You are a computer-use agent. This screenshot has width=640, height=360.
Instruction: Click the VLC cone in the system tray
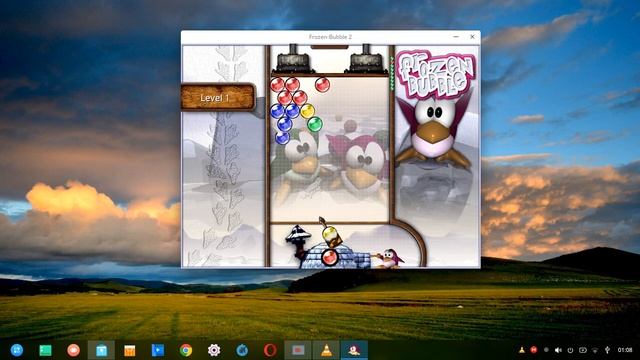click(522, 350)
